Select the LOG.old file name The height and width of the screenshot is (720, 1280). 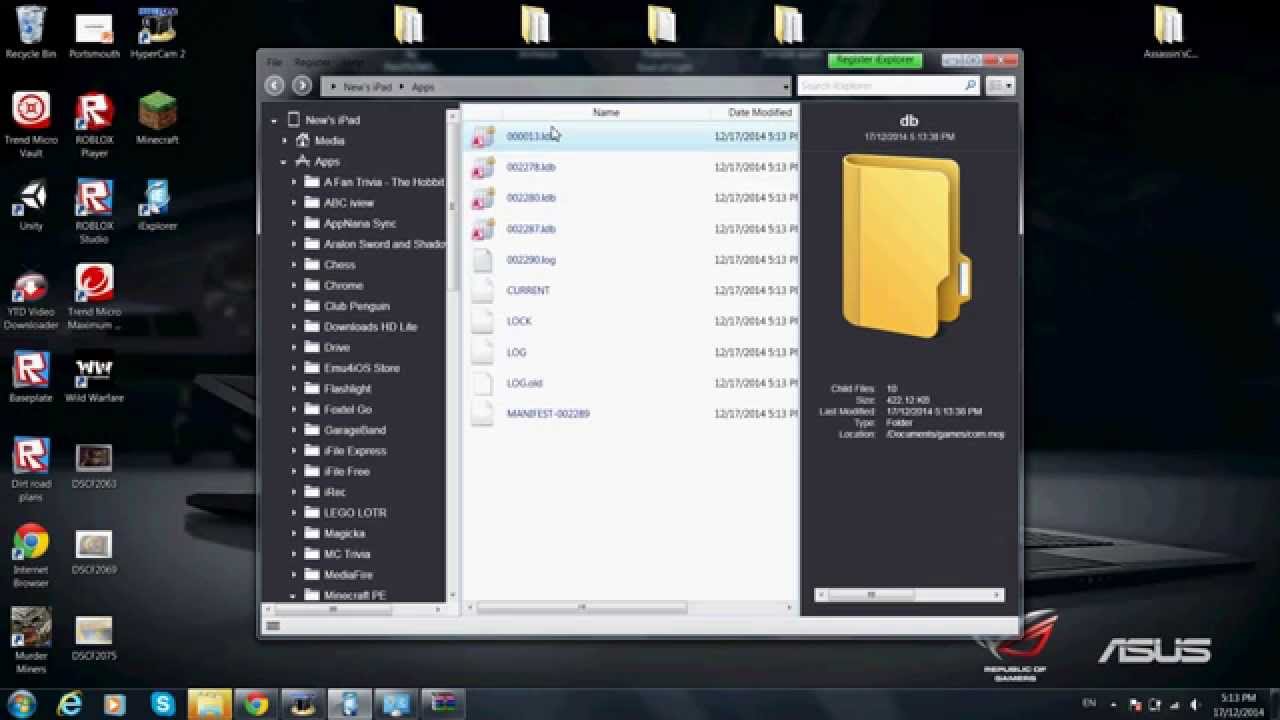tap(524, 383)
